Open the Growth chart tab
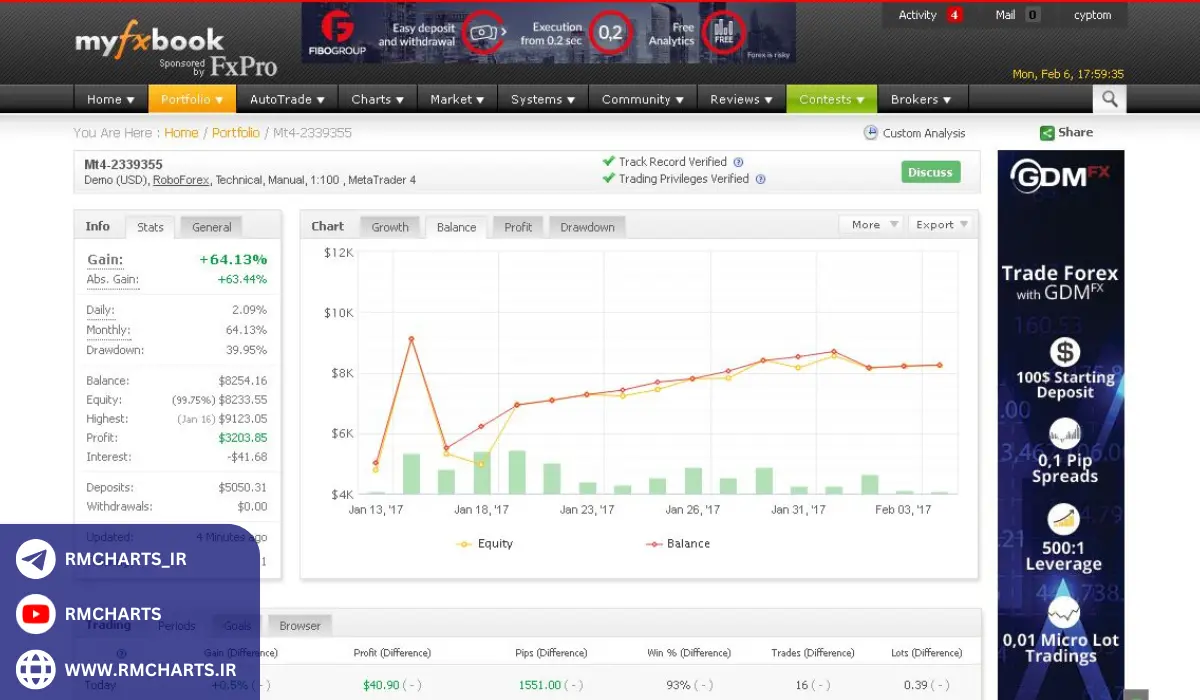This screenshot has width=1200, height=700. [x=390, y=227]
